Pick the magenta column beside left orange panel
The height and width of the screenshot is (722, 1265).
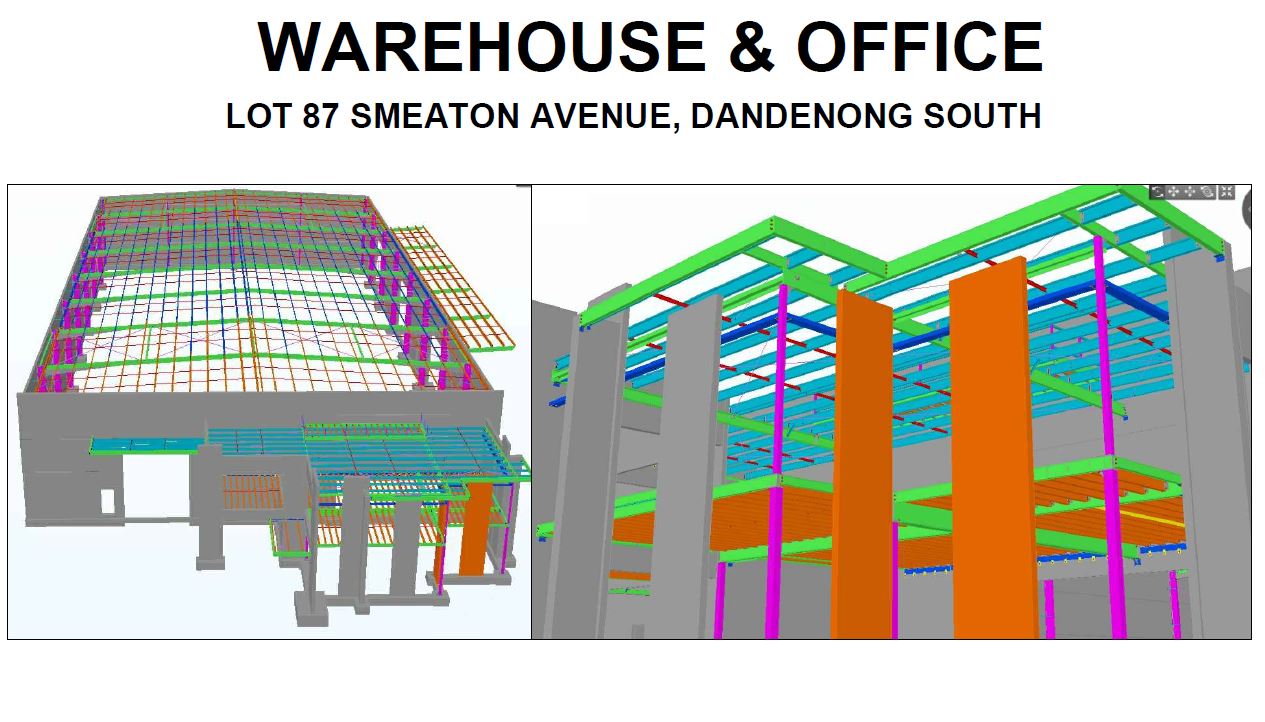tap(774, 460)
